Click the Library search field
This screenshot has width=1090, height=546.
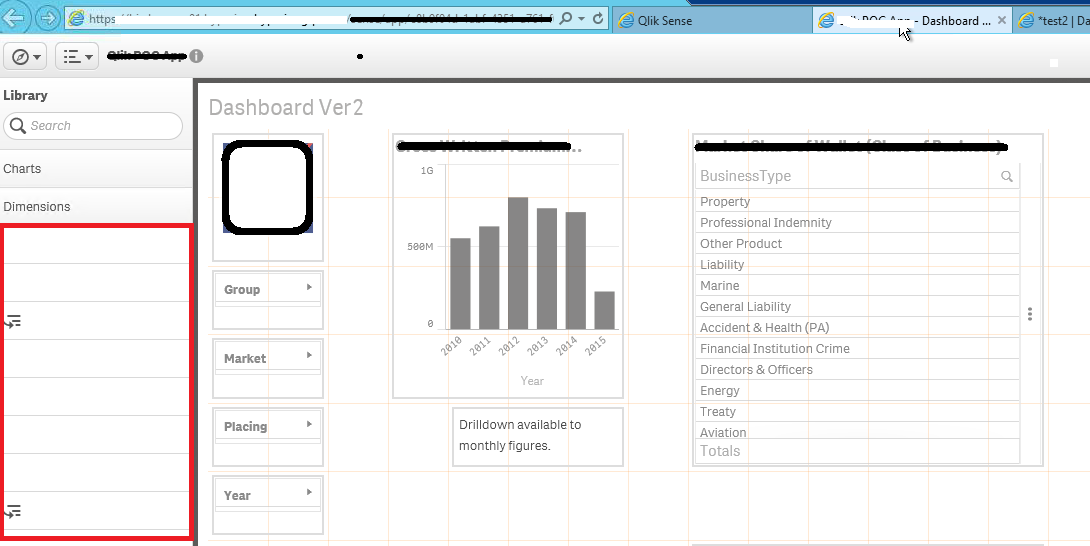pos(93,126)
